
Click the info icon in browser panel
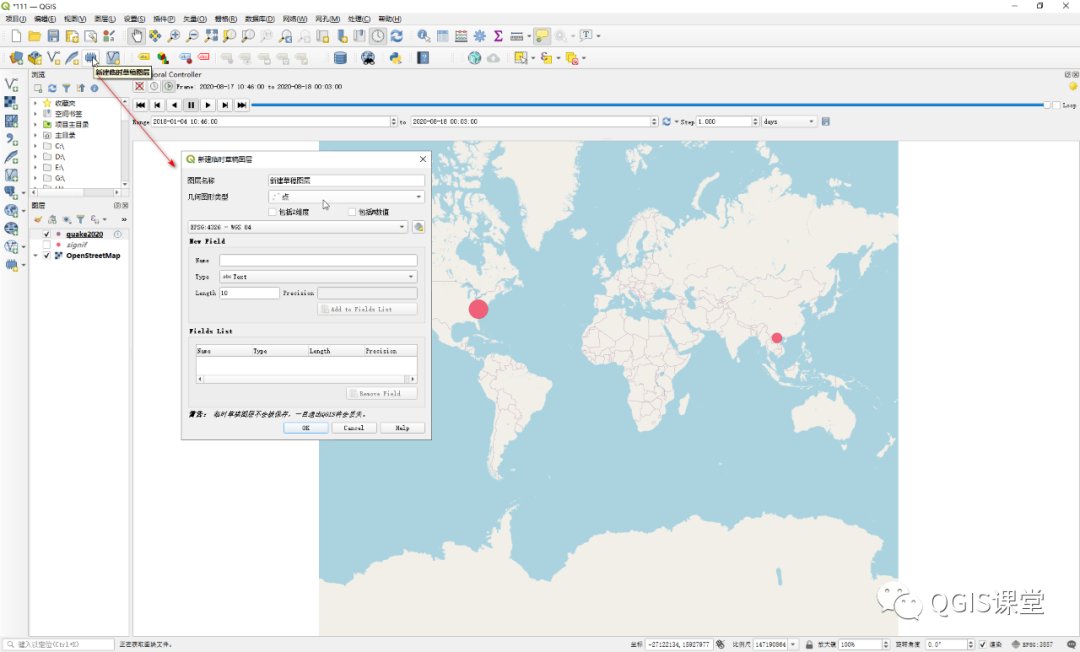[94, 88]
